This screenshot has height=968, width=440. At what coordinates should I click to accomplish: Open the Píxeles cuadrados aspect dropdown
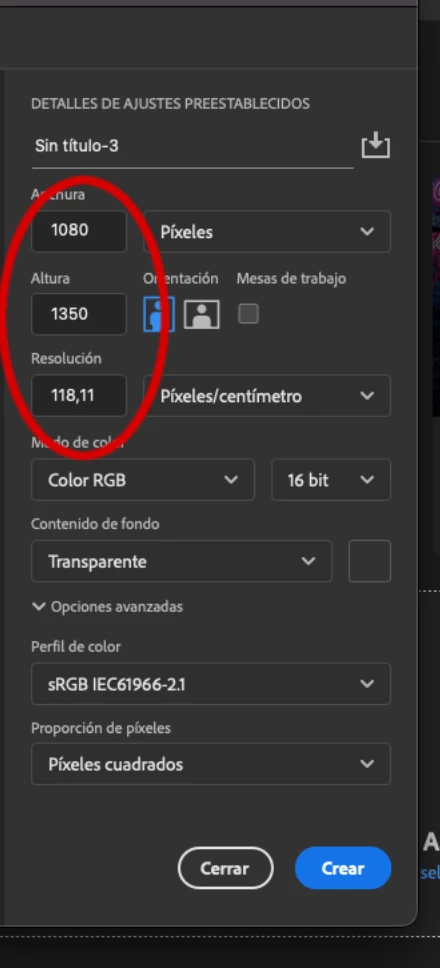click(211, 764)
